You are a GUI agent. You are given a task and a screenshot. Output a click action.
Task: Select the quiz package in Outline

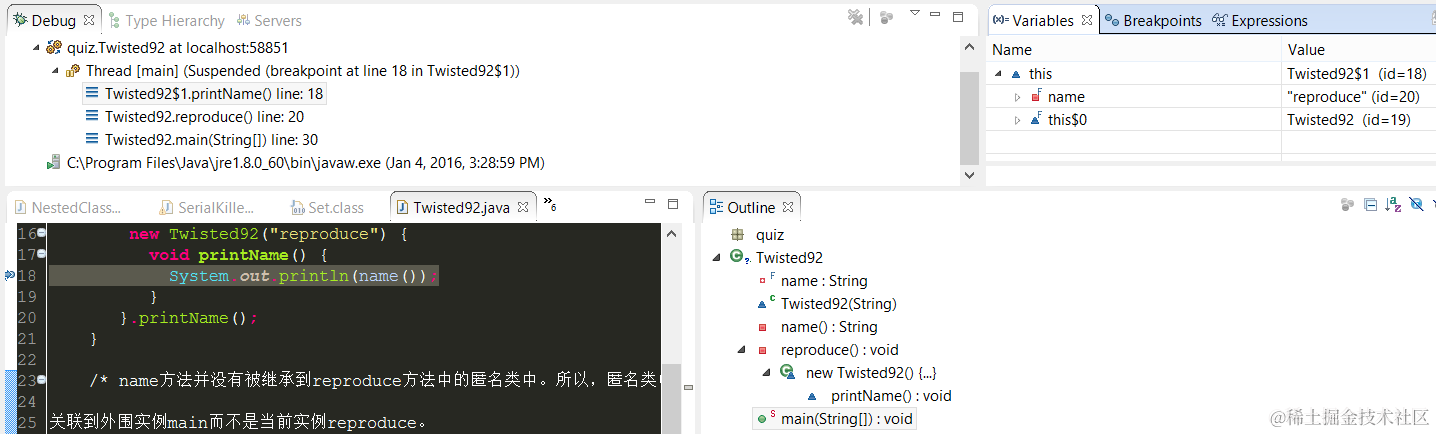(758, 235)
